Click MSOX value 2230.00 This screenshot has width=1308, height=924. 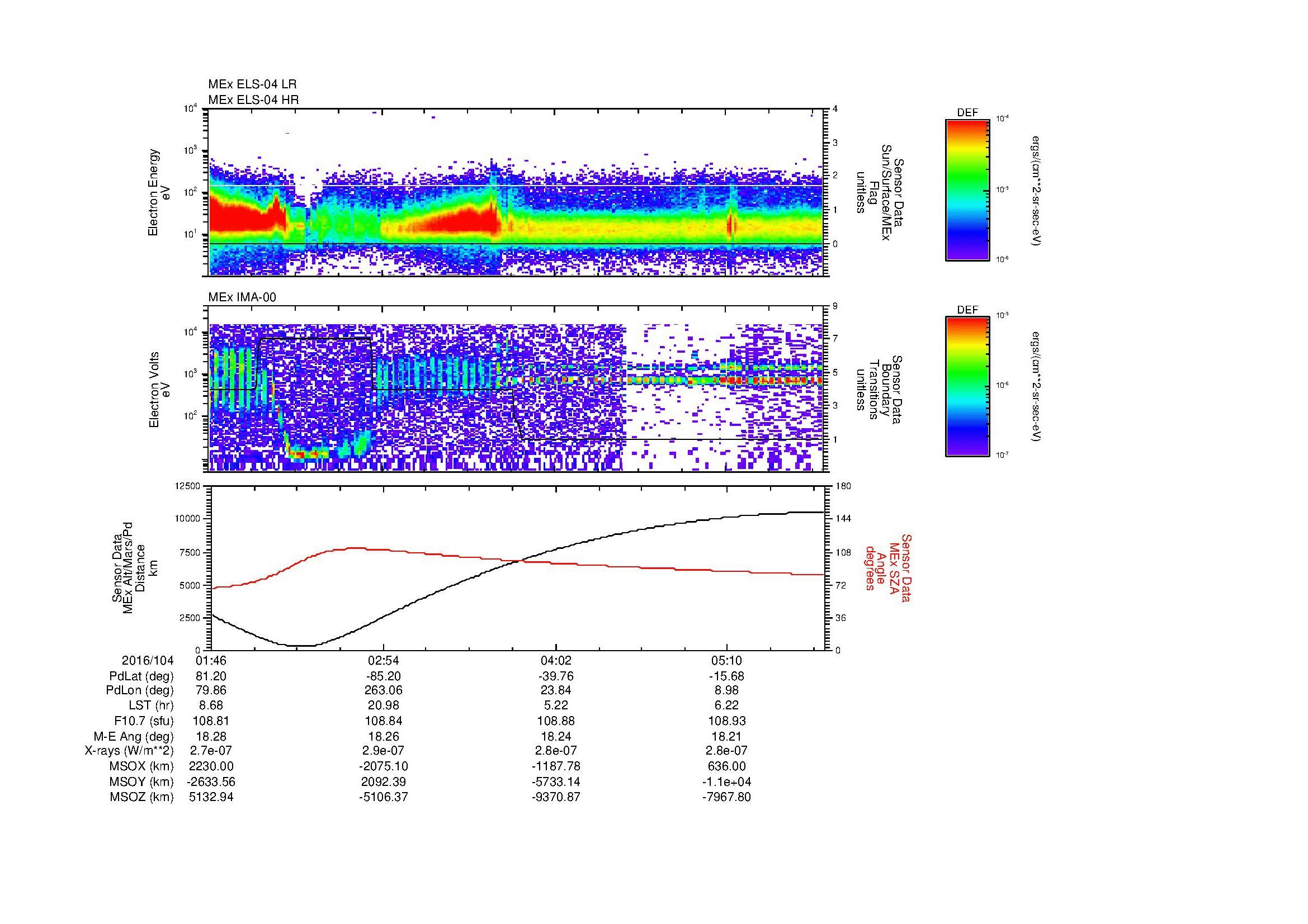pos(211,767)
